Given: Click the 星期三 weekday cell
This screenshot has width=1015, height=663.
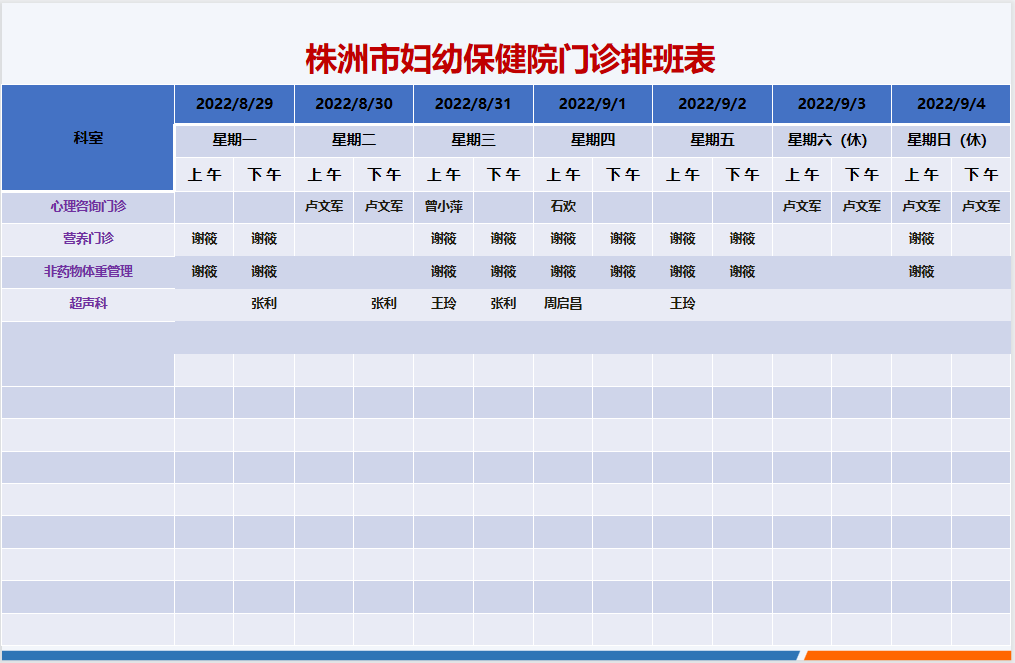Looking at the screenshot, I should [x=473, y=140].
